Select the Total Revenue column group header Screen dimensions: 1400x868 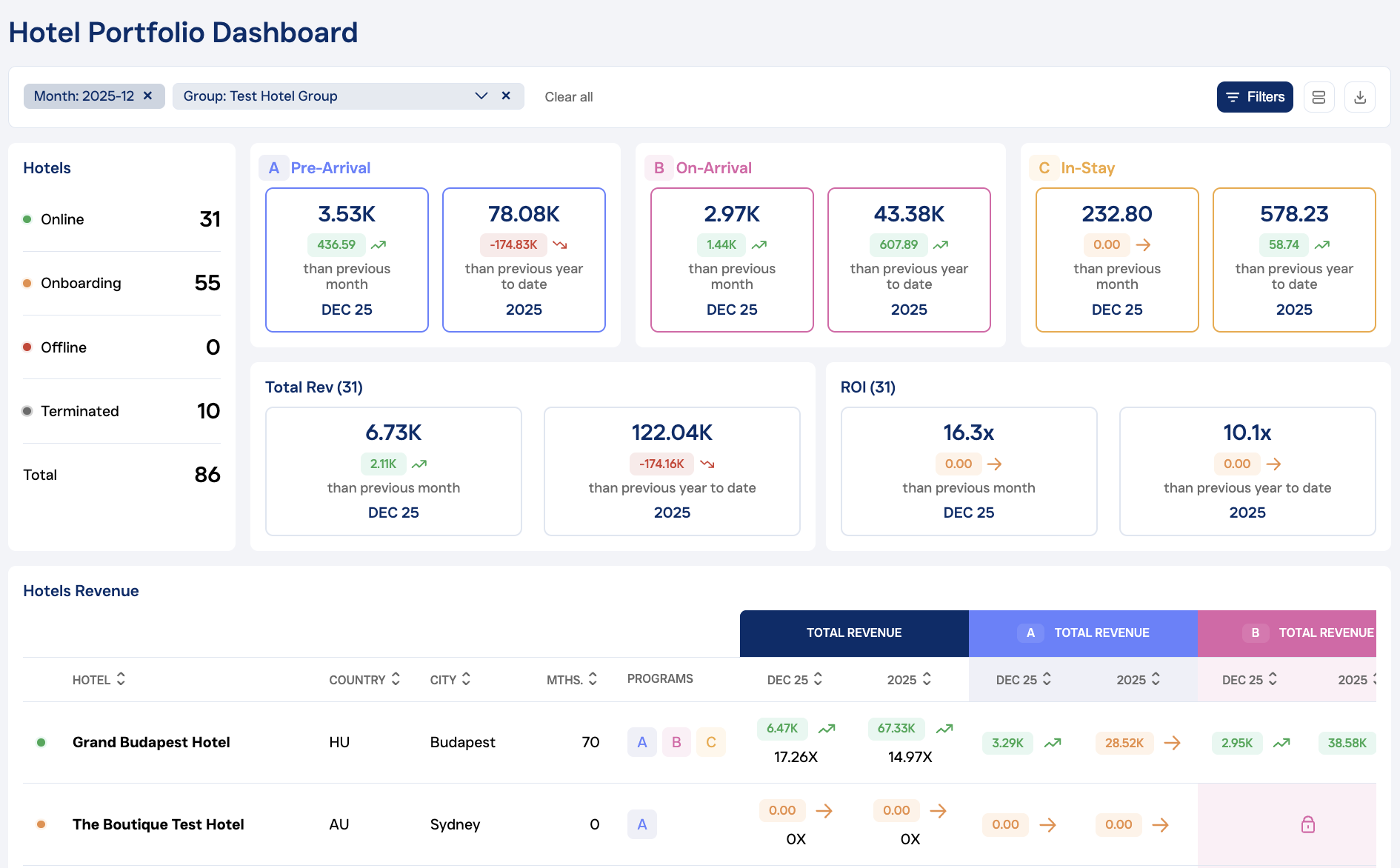pos(853,633)
